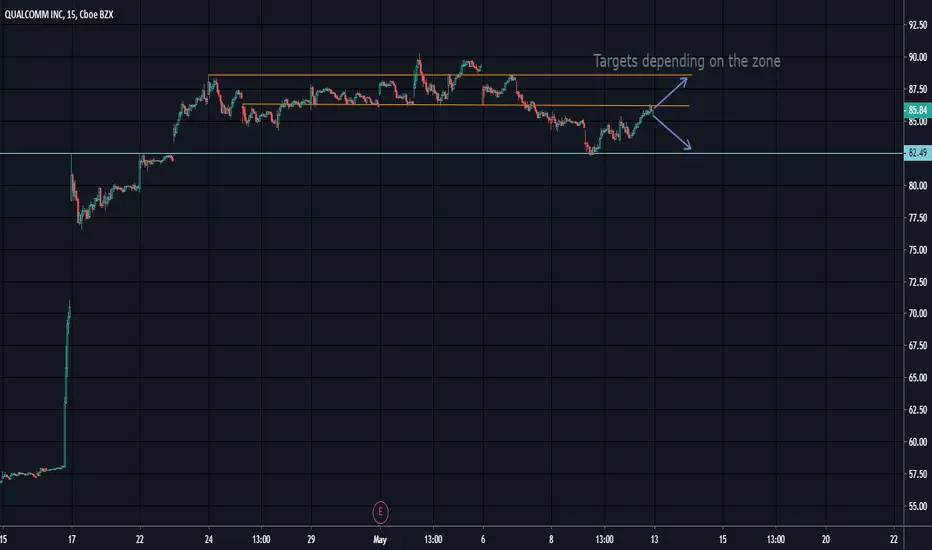Image resolution: width=932 pixels, height=550 pixels.
Task: Click the 13 date label on time axis
Action: click(654, 539)
